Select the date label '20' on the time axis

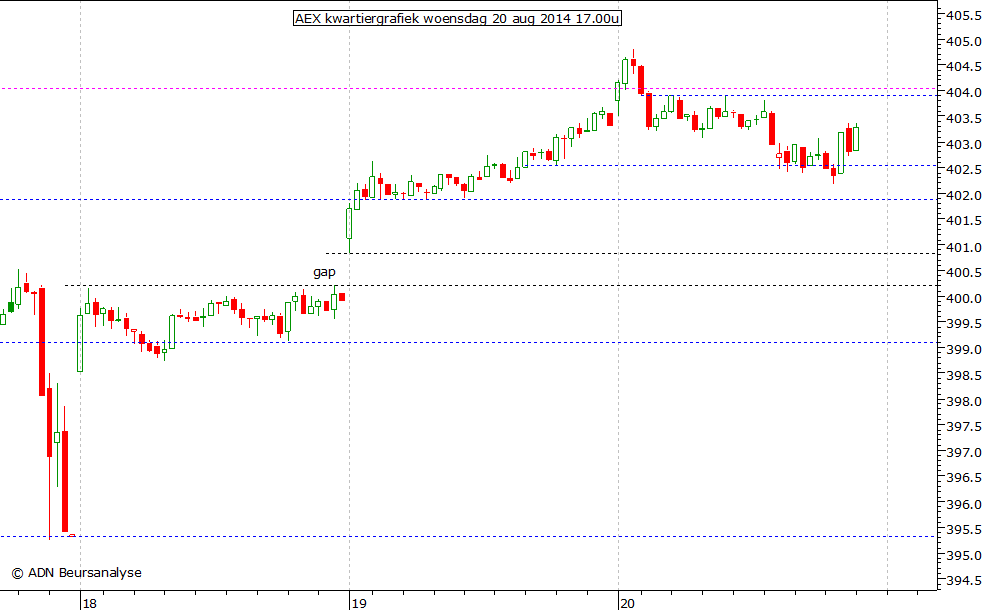click(627, 604)
